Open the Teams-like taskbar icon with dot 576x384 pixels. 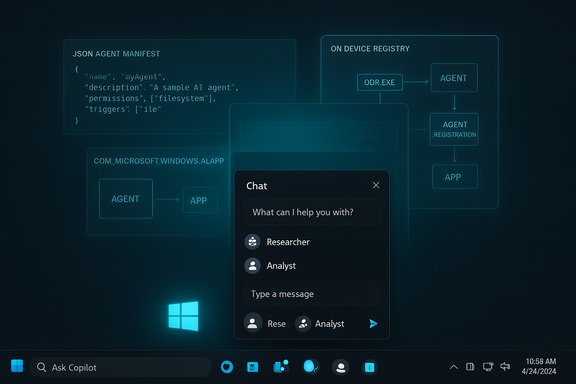pyautogui.click(x=281, y=366)
